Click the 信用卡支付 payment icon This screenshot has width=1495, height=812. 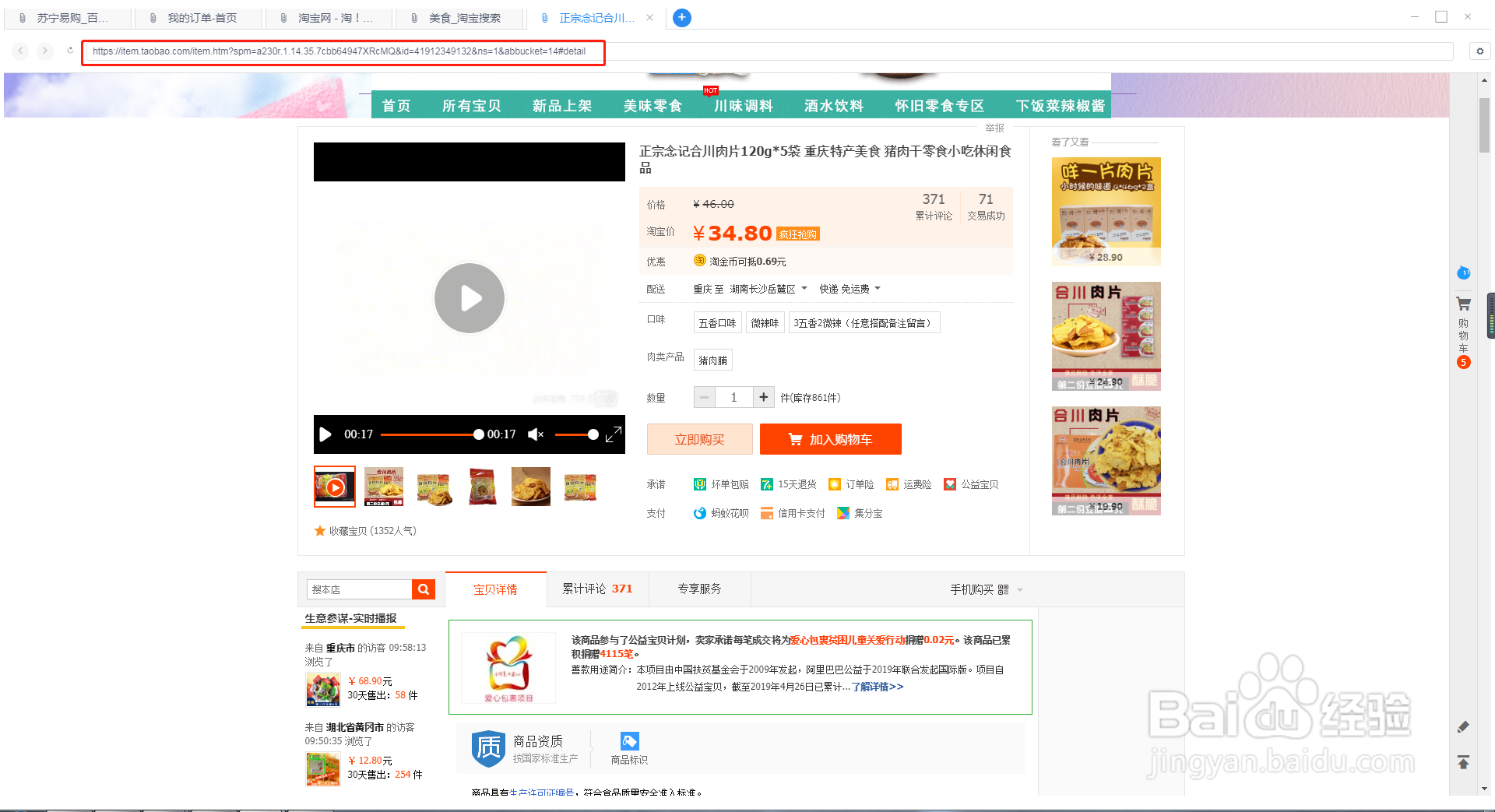[767, 513]
